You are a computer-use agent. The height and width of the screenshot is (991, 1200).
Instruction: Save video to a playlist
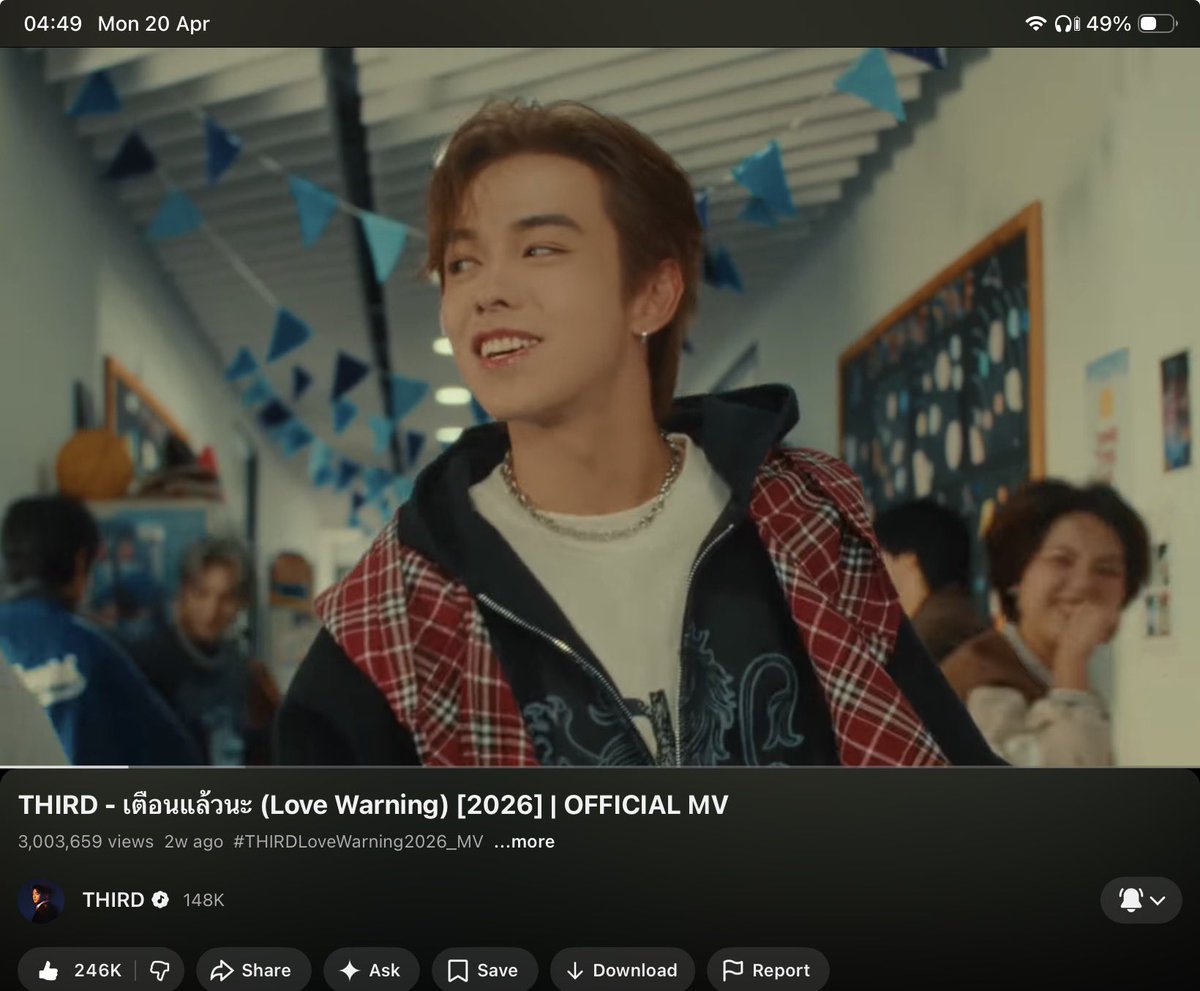[x=484, y=970]
